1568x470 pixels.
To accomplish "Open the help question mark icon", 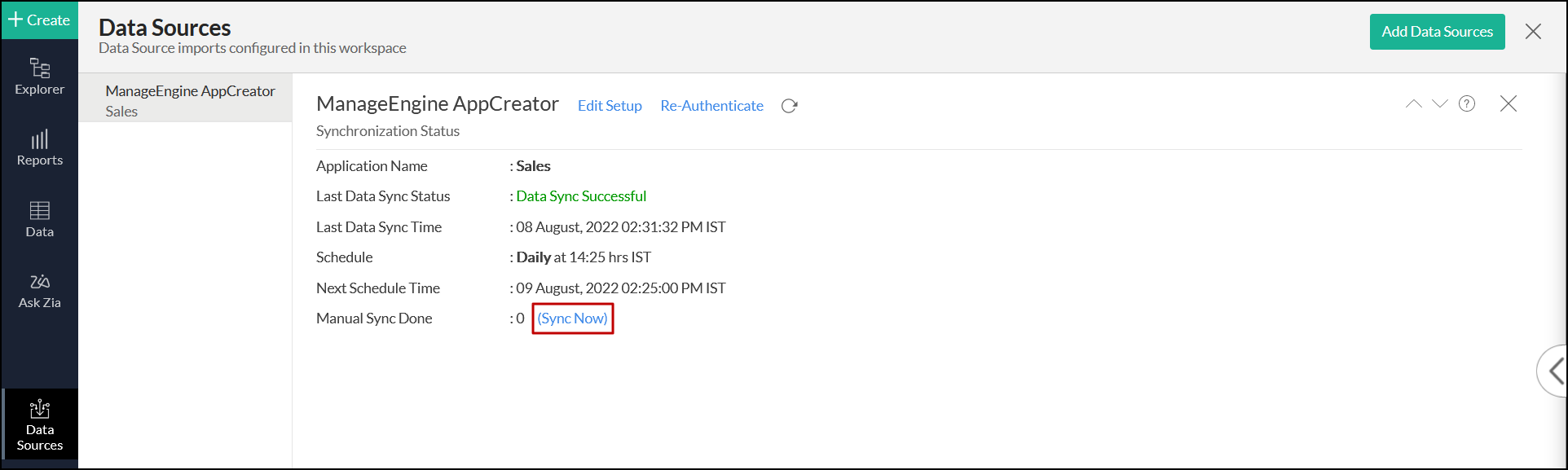I will pos(1467,103).
